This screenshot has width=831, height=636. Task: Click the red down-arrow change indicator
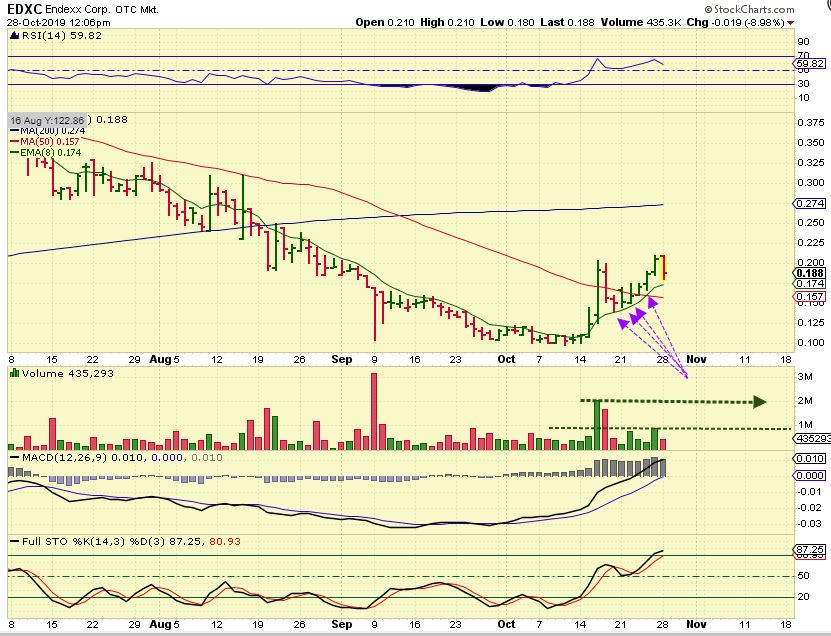(x=791, y=23)
